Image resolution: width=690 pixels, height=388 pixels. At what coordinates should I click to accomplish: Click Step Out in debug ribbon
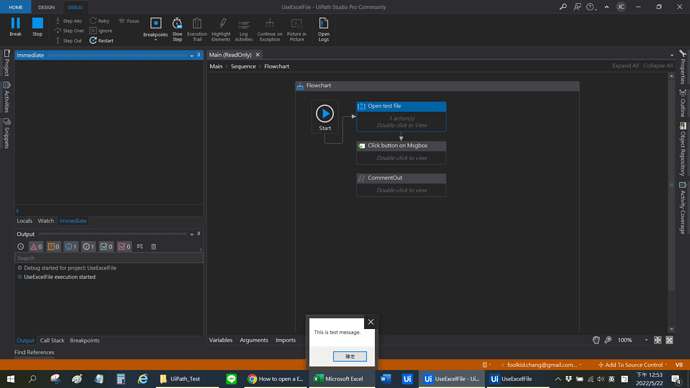click(69, 41)
